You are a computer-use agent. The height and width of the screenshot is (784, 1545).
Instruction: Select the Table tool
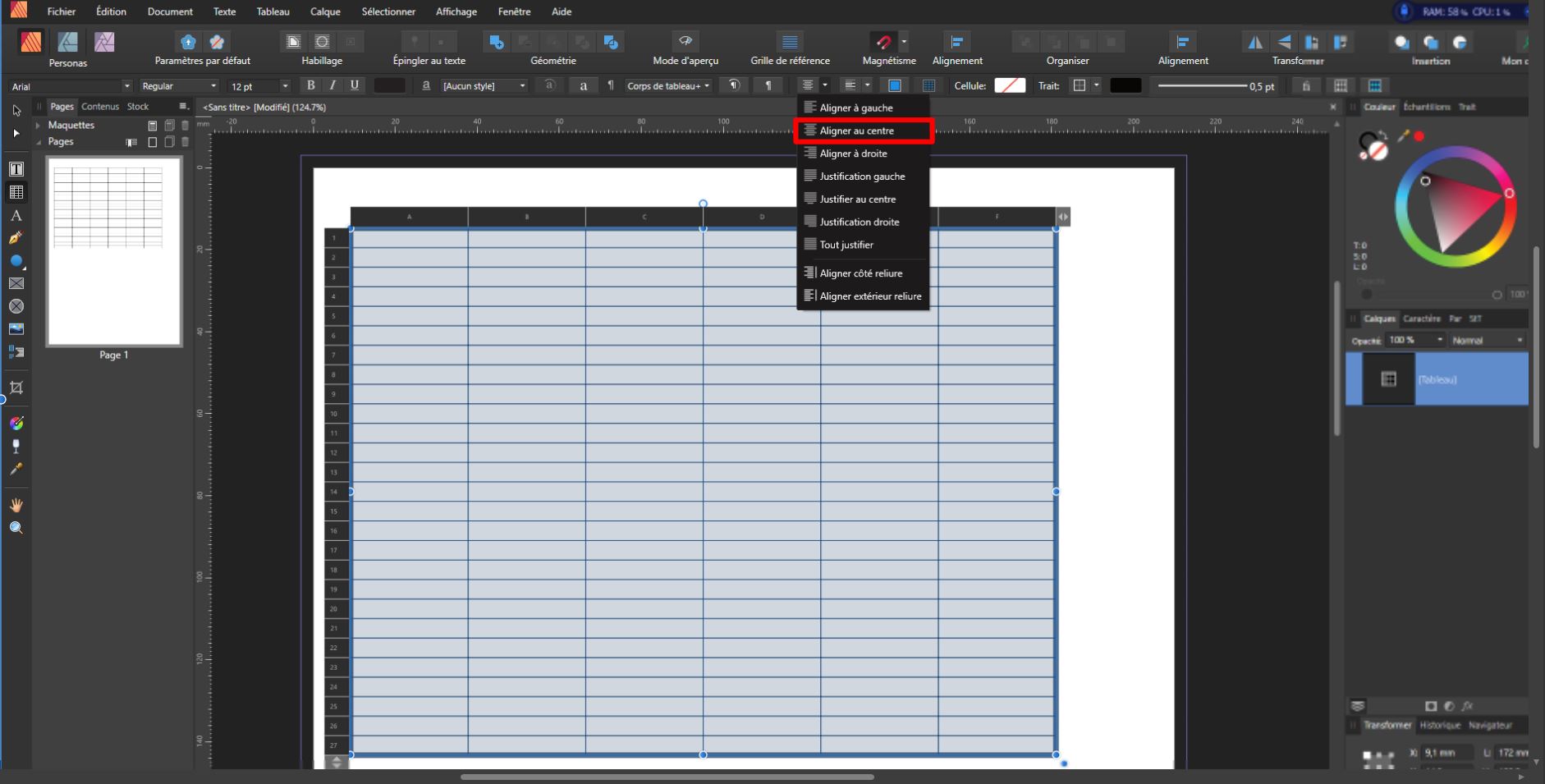pyautogui.click(x=16, y=192)
